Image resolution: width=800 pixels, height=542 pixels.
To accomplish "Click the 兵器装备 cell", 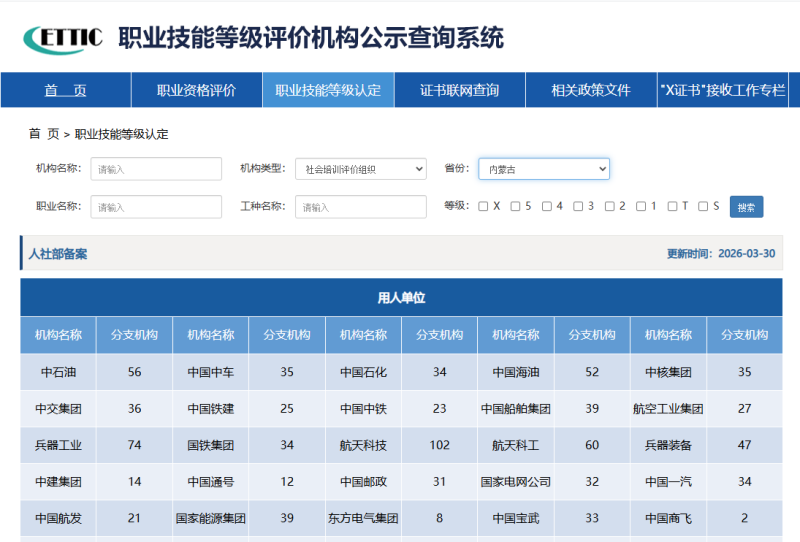I will click(668, 445).
